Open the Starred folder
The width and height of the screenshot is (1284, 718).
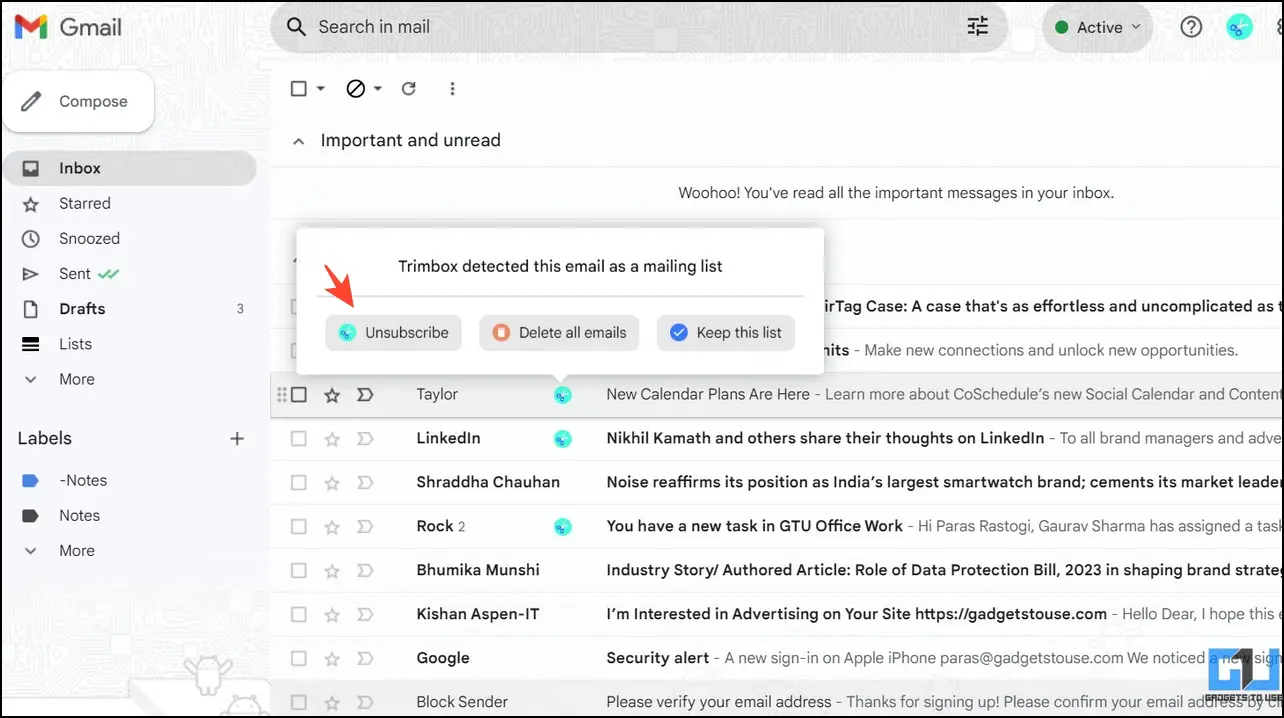(x=84, y=203)
